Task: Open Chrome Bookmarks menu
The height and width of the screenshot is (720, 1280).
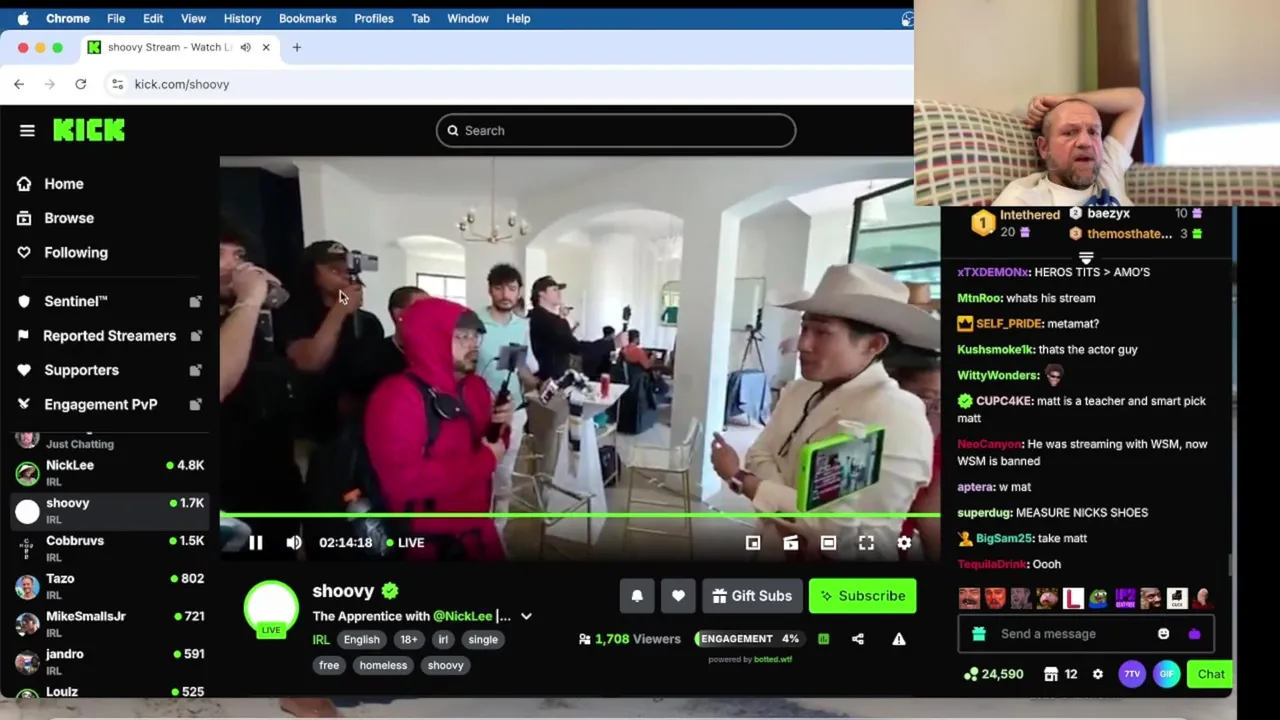Action: pyautogui.click(x=307, y=18)
